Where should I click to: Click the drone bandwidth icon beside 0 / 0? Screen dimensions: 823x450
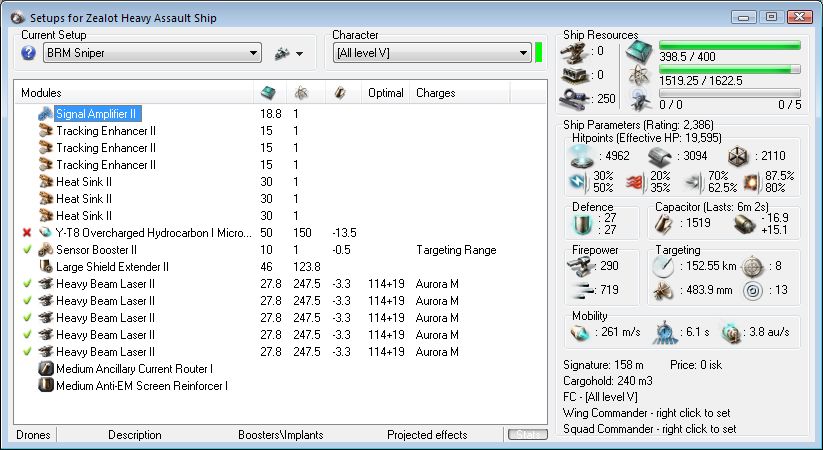tap(640, 100)
